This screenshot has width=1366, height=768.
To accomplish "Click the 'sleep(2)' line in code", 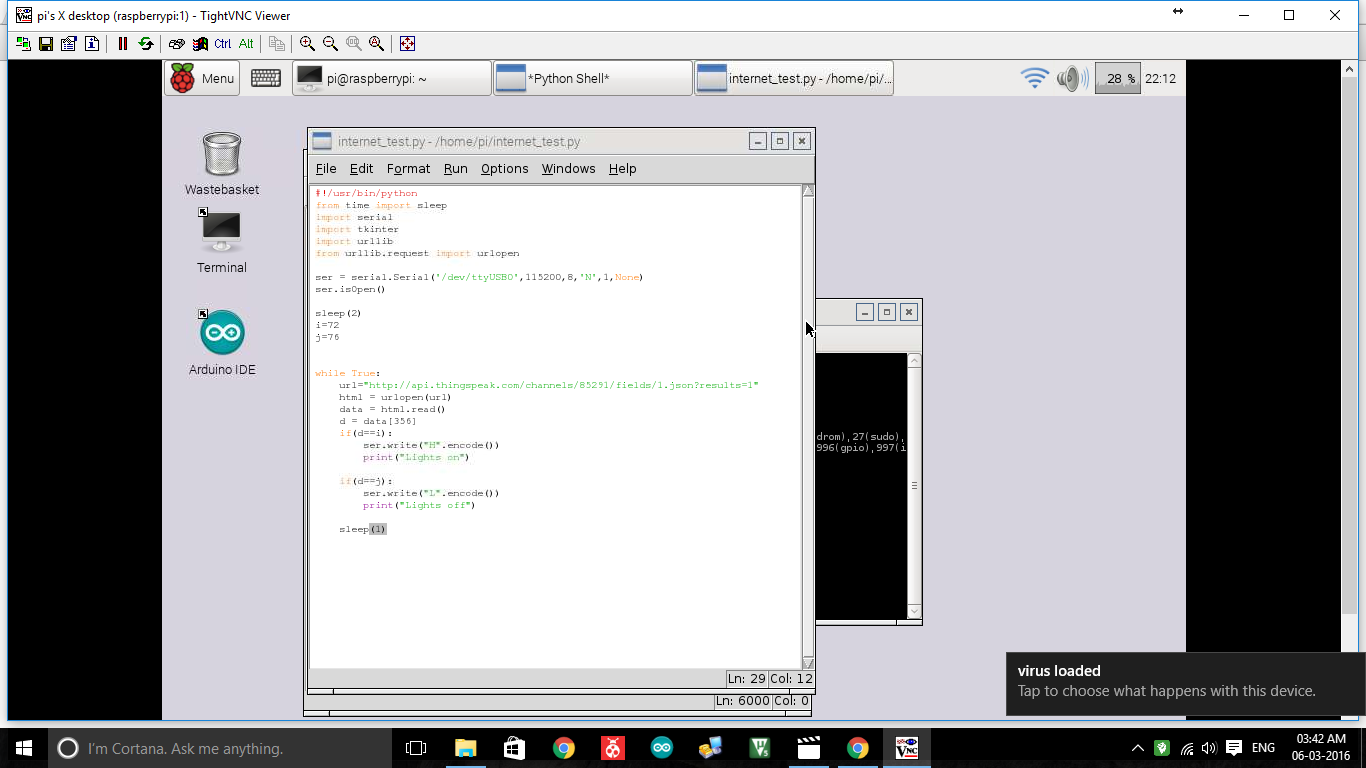I will tap(338, 313).
